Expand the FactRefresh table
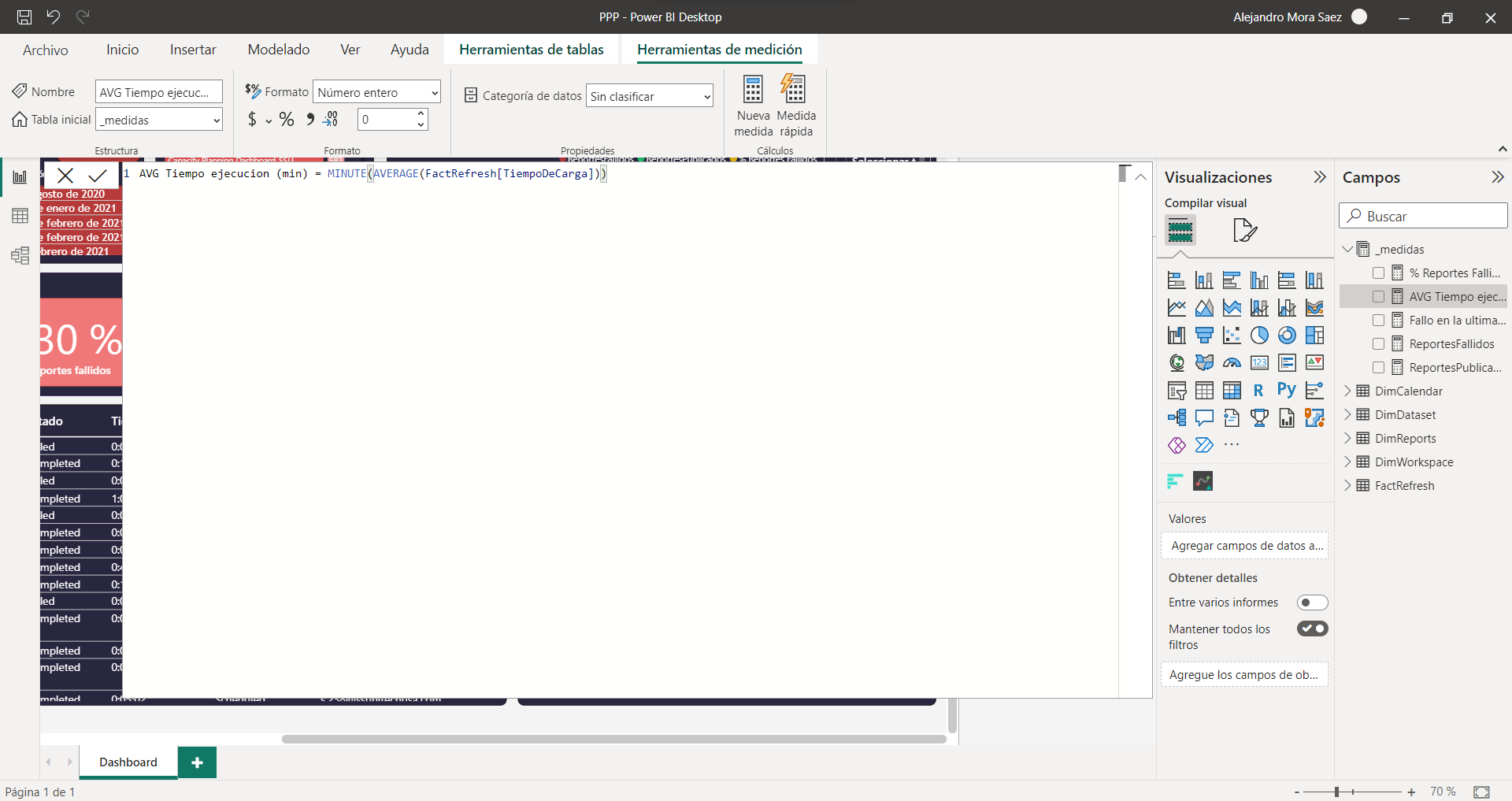This screenshot has width=1512, height=801. point(1347,486)
